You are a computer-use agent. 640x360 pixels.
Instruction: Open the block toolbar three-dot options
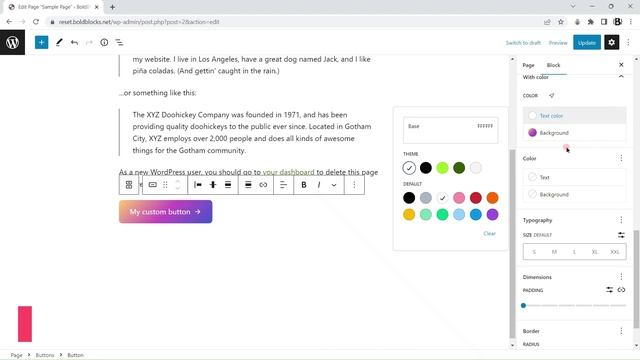tap(354, 185)
